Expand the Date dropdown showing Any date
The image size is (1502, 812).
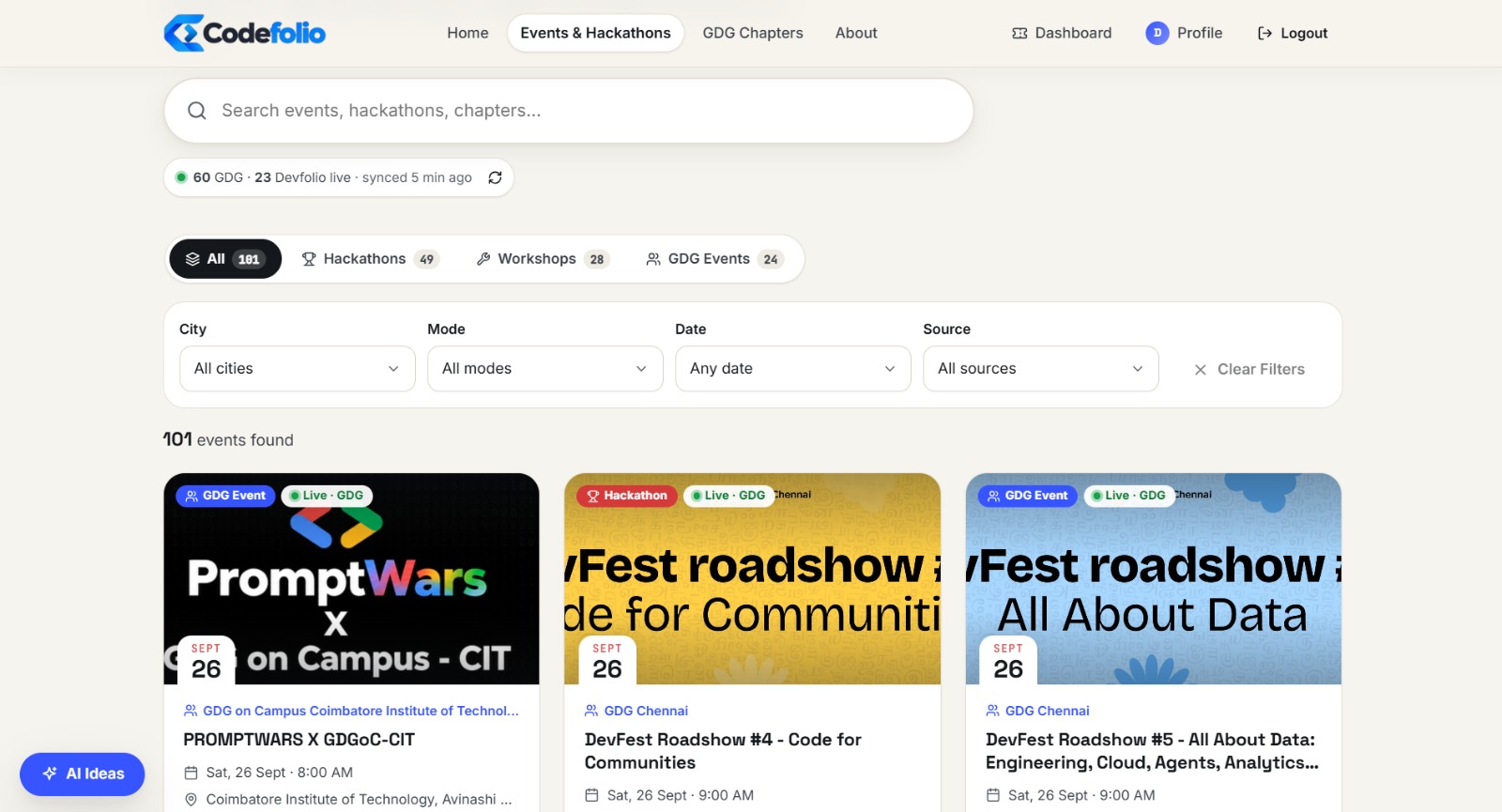pyautogui.click(x=793, y=369)
